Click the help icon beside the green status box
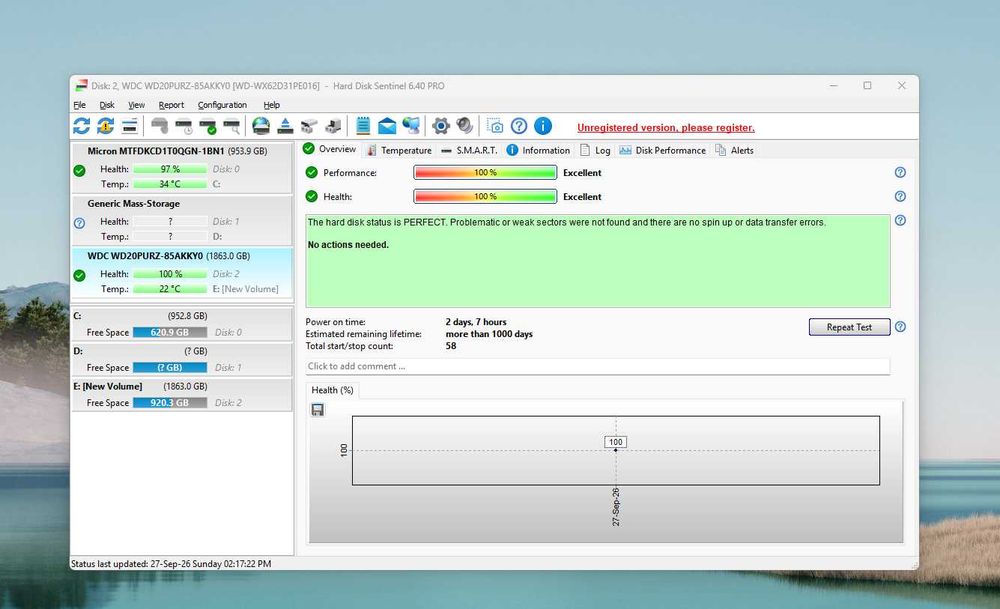This screenshot has height=609, width=1000. [900, 220]
